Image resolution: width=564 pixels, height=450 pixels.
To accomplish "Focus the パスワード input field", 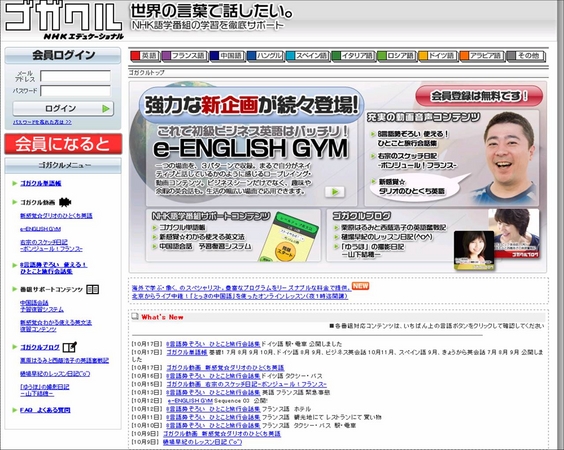I will click(x=76, y=91).
